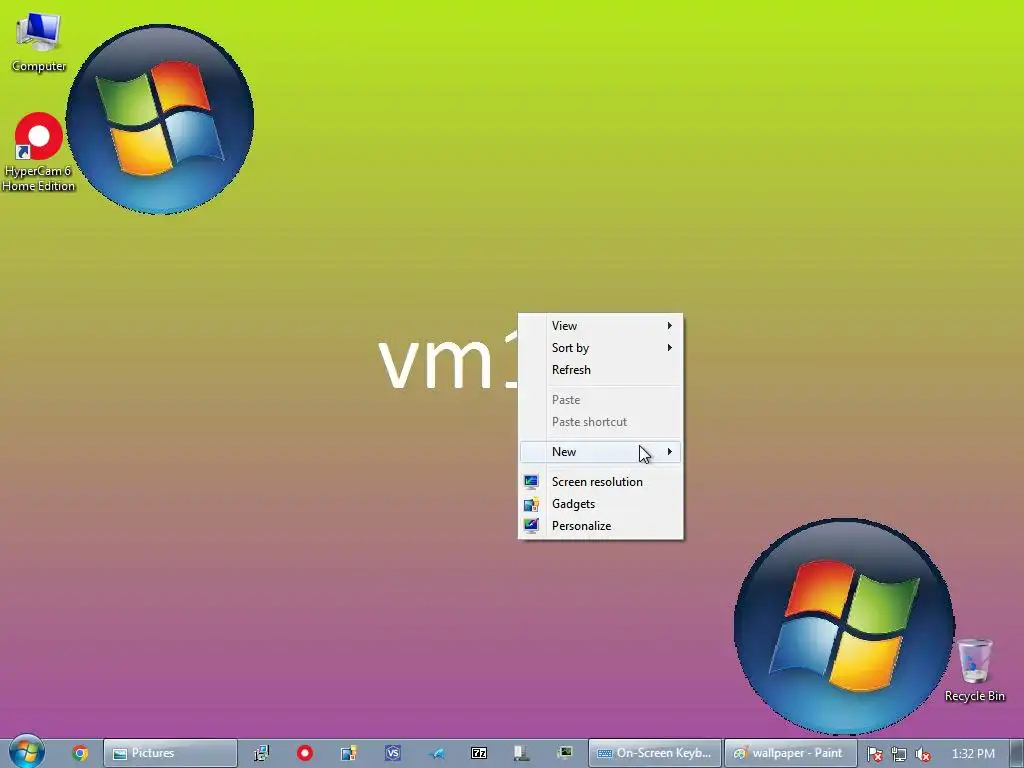Expand the Sort by submenu arrow

pos(669,347)
